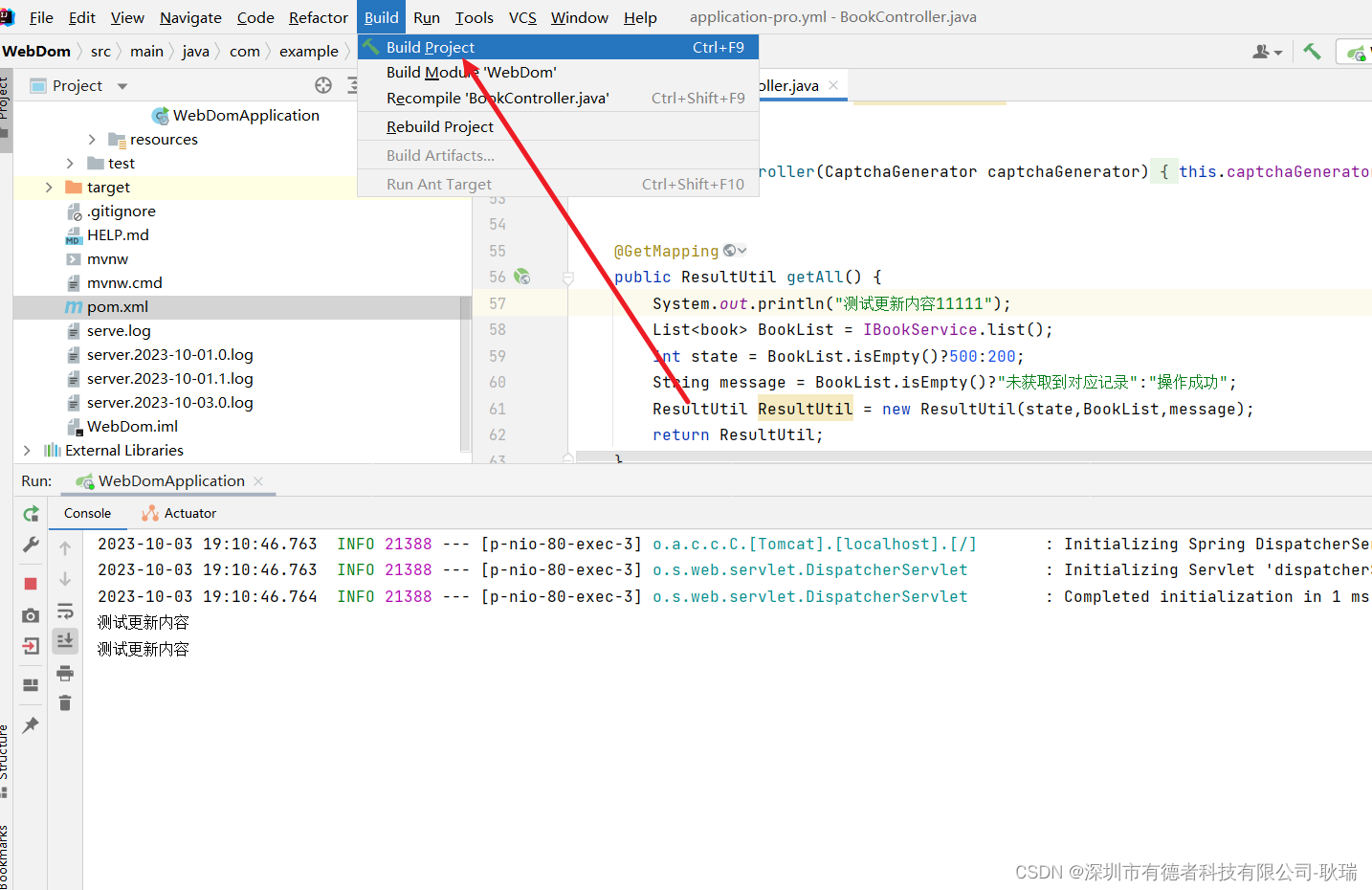This screenshot has width=1372, height=890.
Task: Select Build Module 'WebDom' entry
Action: tap(558, 73)
